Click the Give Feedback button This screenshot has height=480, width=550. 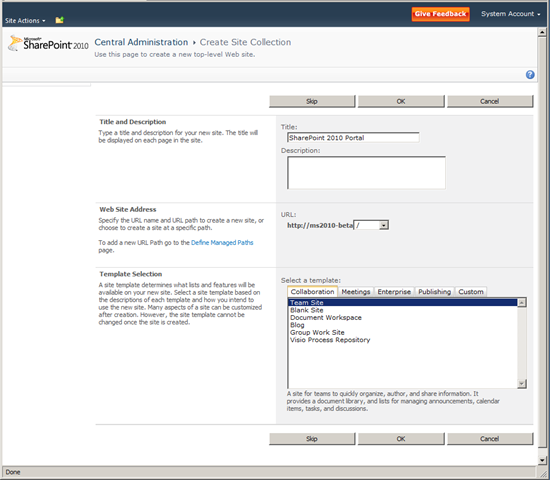pyautogui.click(x=441, y=14)
